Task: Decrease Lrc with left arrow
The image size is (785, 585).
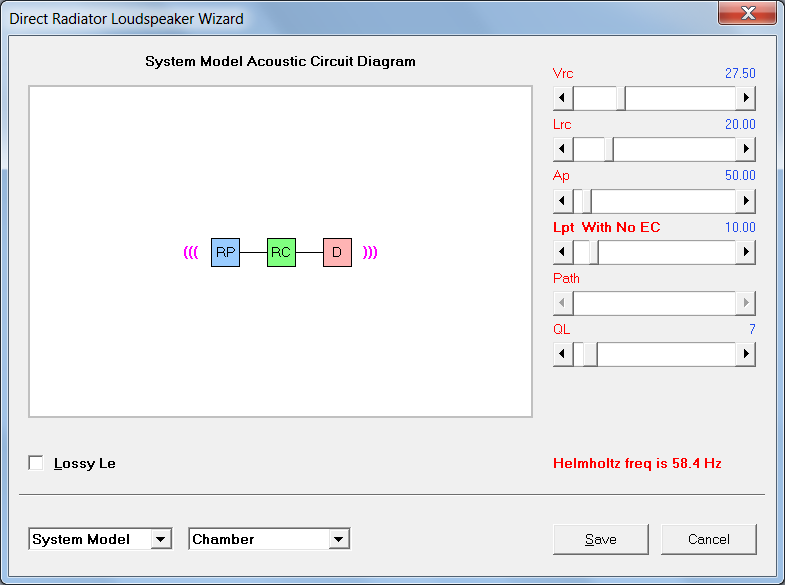Action: pos(563,149)
